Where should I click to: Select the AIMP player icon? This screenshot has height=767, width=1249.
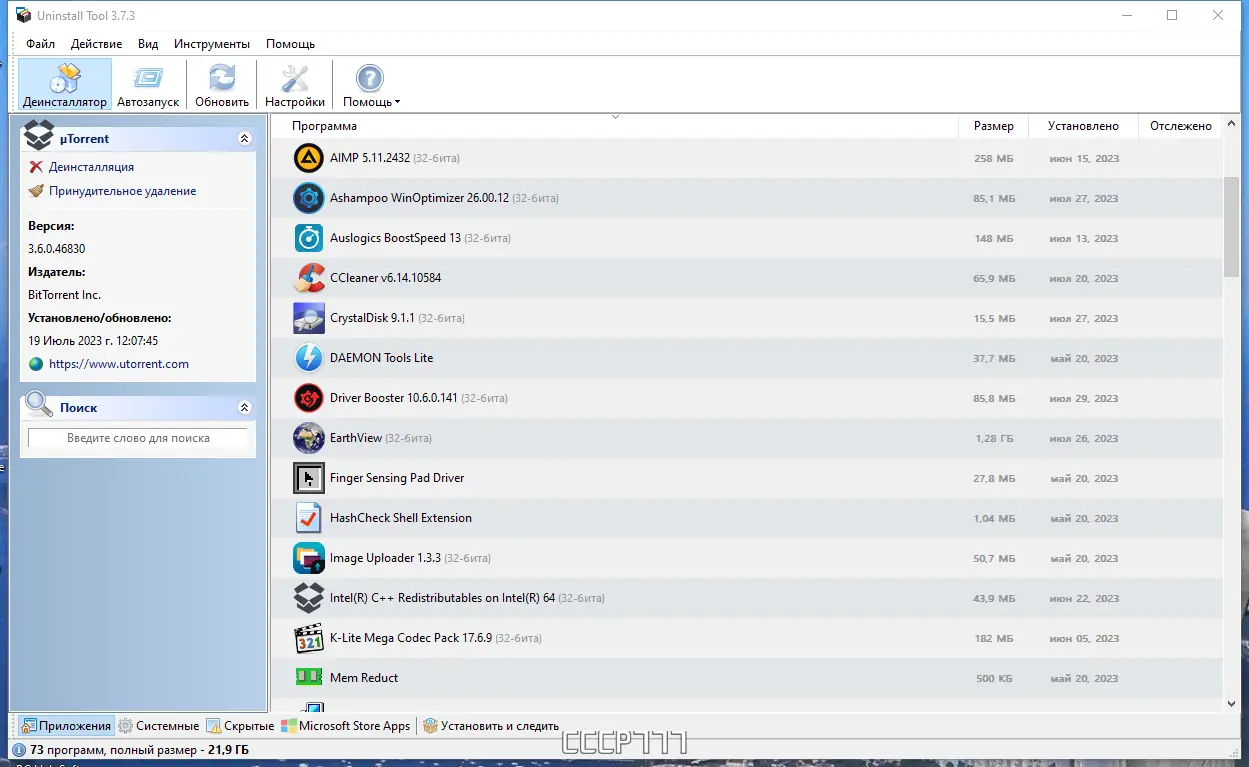(x=308, y=158)
